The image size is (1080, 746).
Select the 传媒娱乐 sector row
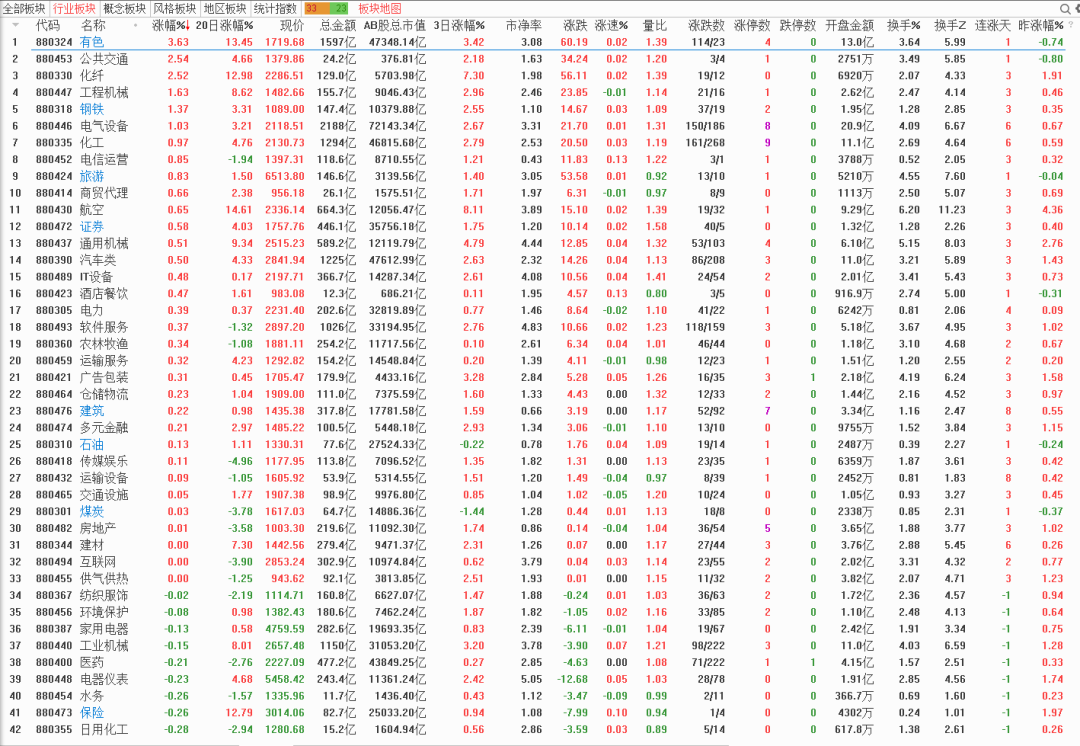[540, 461]
